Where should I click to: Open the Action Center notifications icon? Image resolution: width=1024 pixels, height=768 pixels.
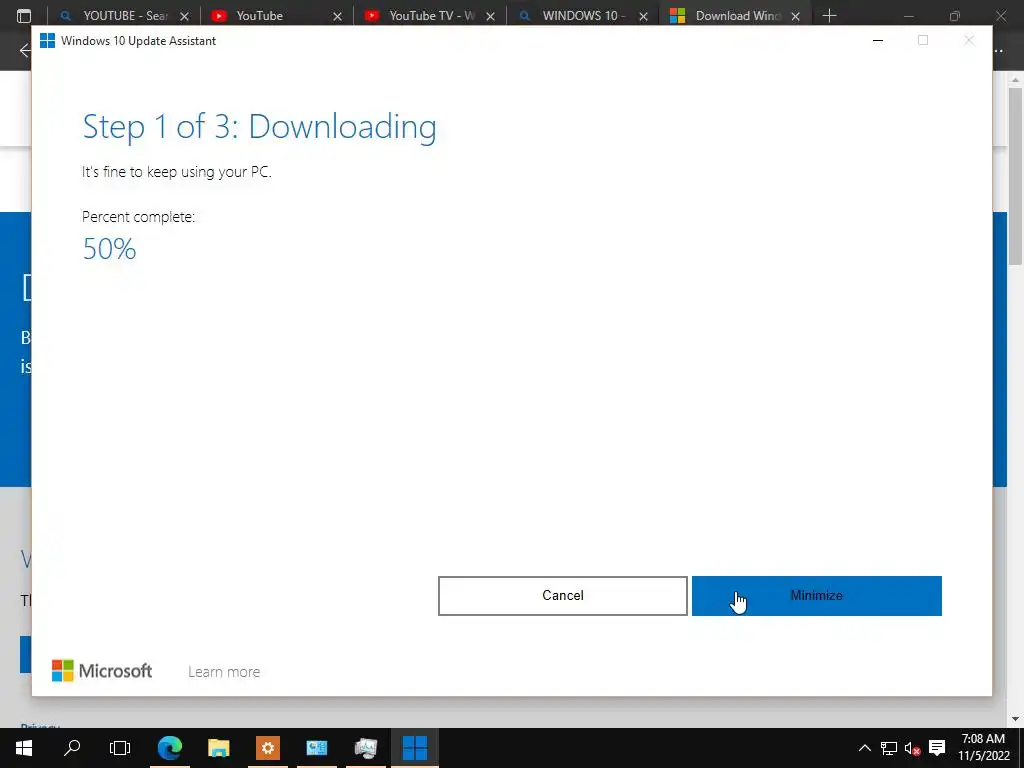[x=937, y=748]
